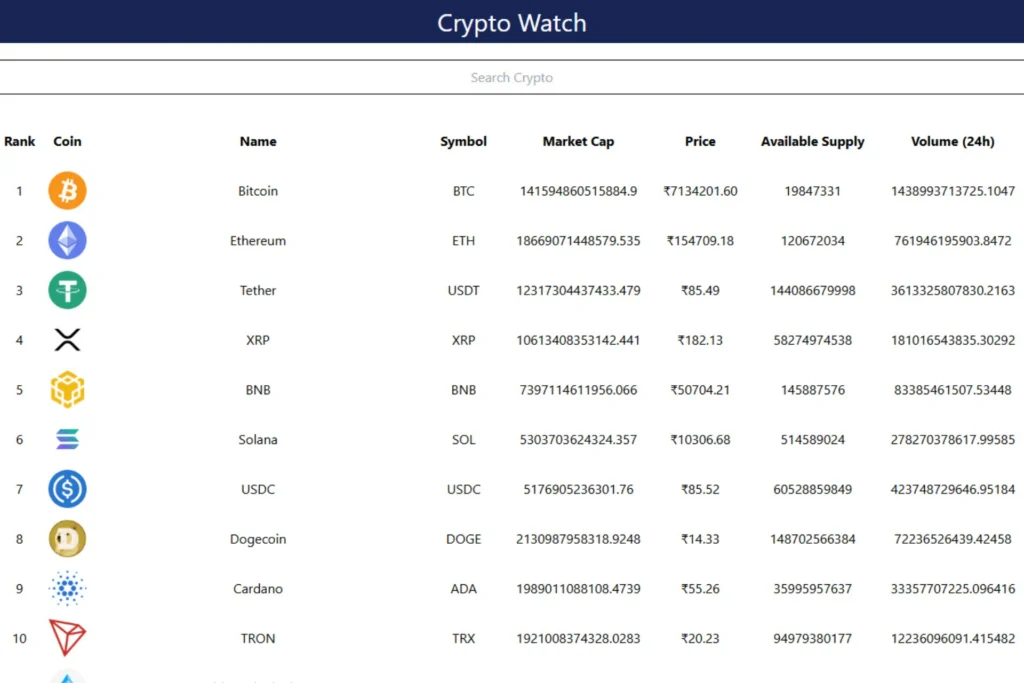1024x683 pixels.
Task: Click the BTC symbol cell
Action: (464, 191)
